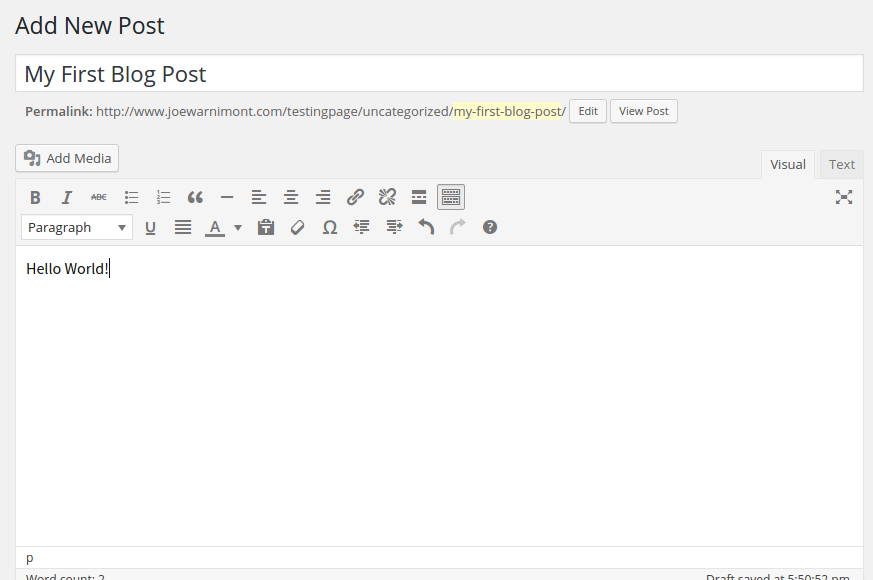Insert a numbered list
873x580 pixels.
163,197
